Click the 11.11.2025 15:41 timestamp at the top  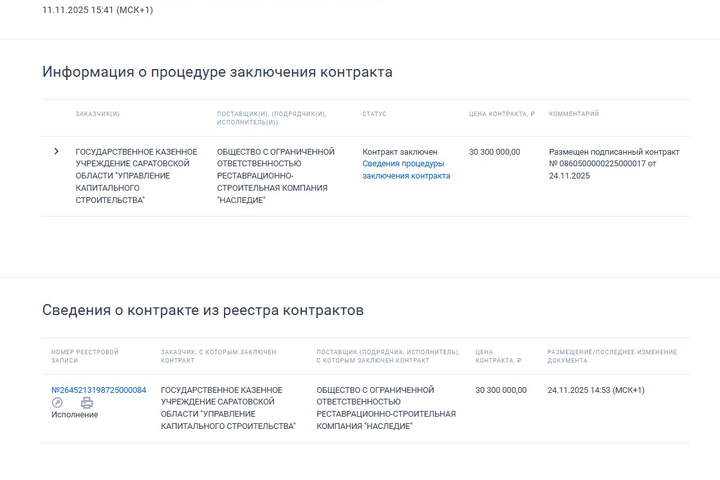point(97,10)
